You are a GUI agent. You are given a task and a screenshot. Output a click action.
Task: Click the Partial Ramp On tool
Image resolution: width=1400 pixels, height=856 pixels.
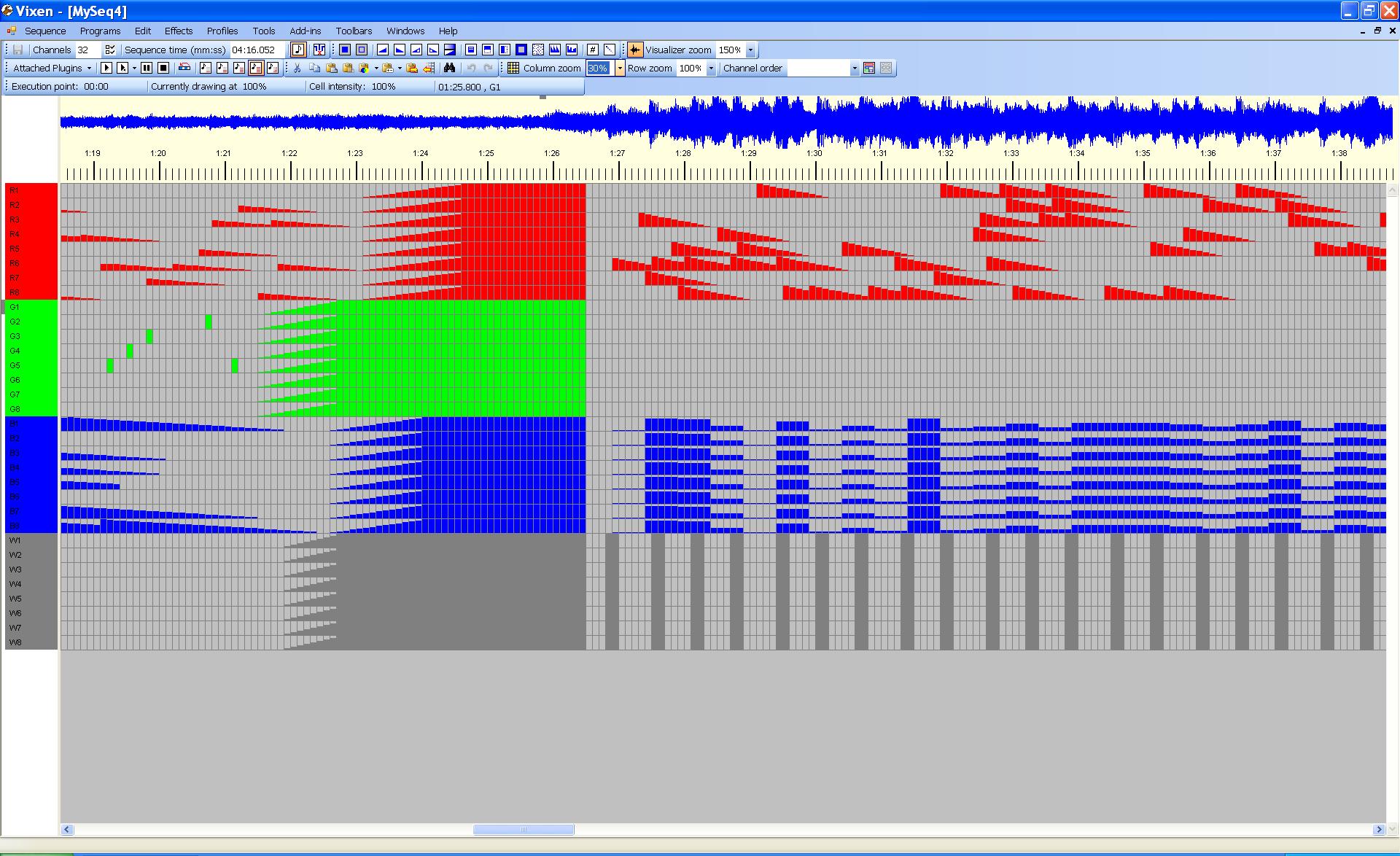tap(416, 50)
